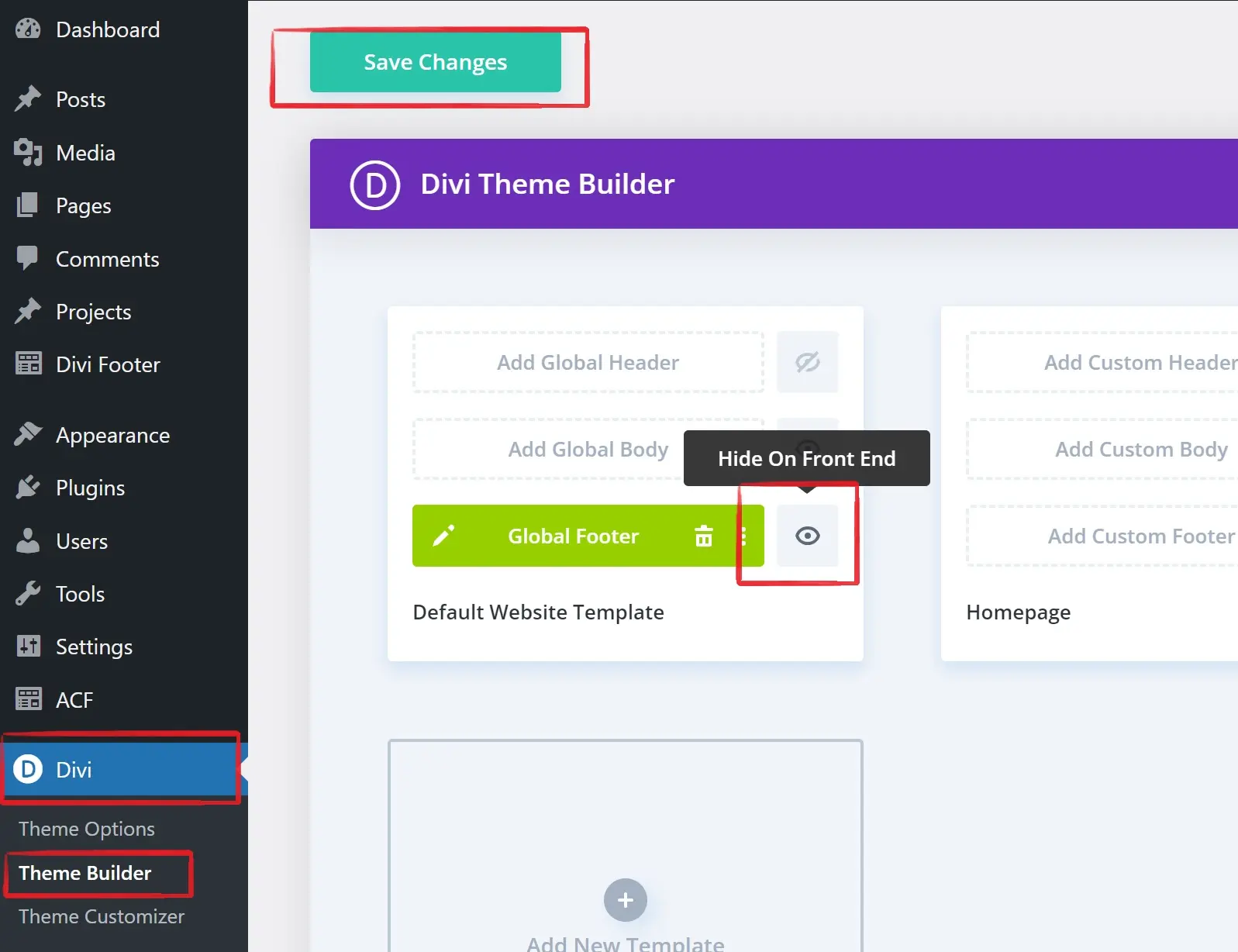1238x952 pixels.
Task: Click the Divi D logo in sidebar
Action: coord(28,769)
